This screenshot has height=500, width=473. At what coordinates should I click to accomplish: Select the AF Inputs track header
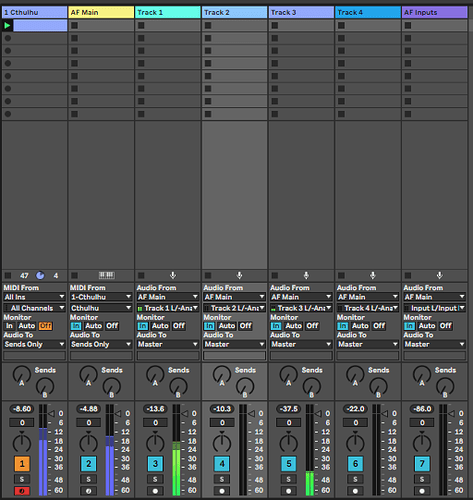tap(435, 12)
